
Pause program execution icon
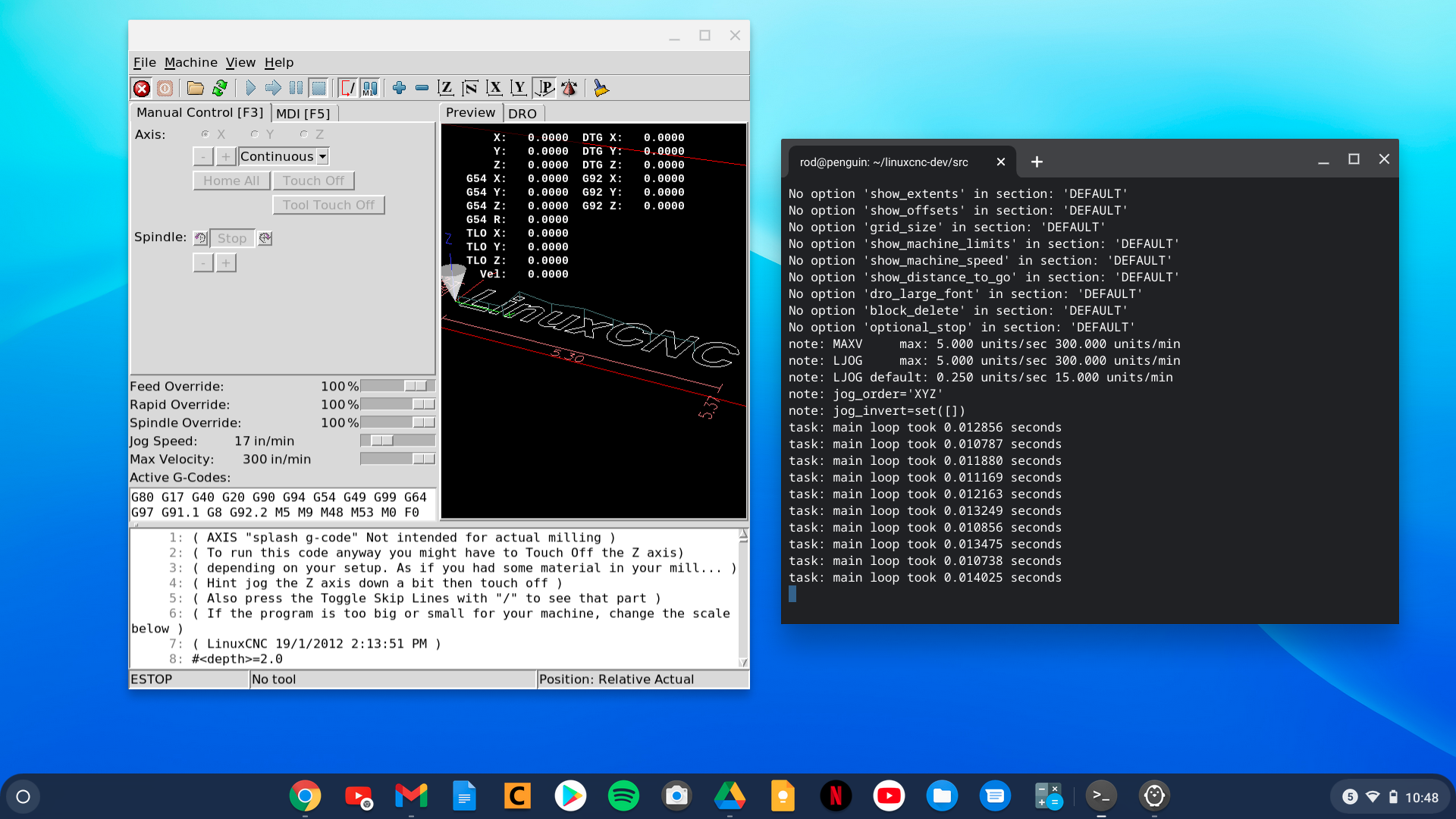pyautogui.click(x=296, y=89)
